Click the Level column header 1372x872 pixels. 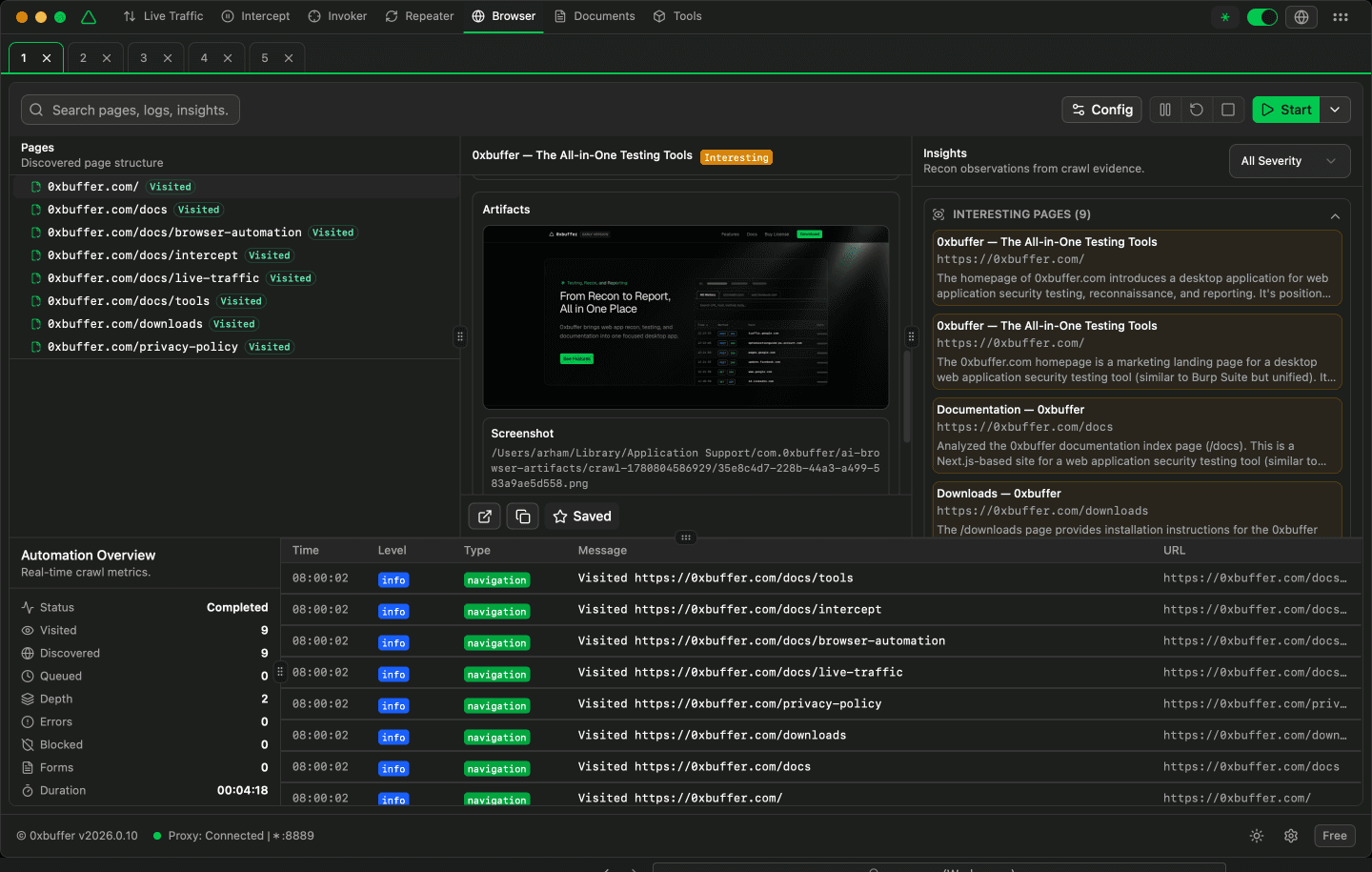pos(392,551)
